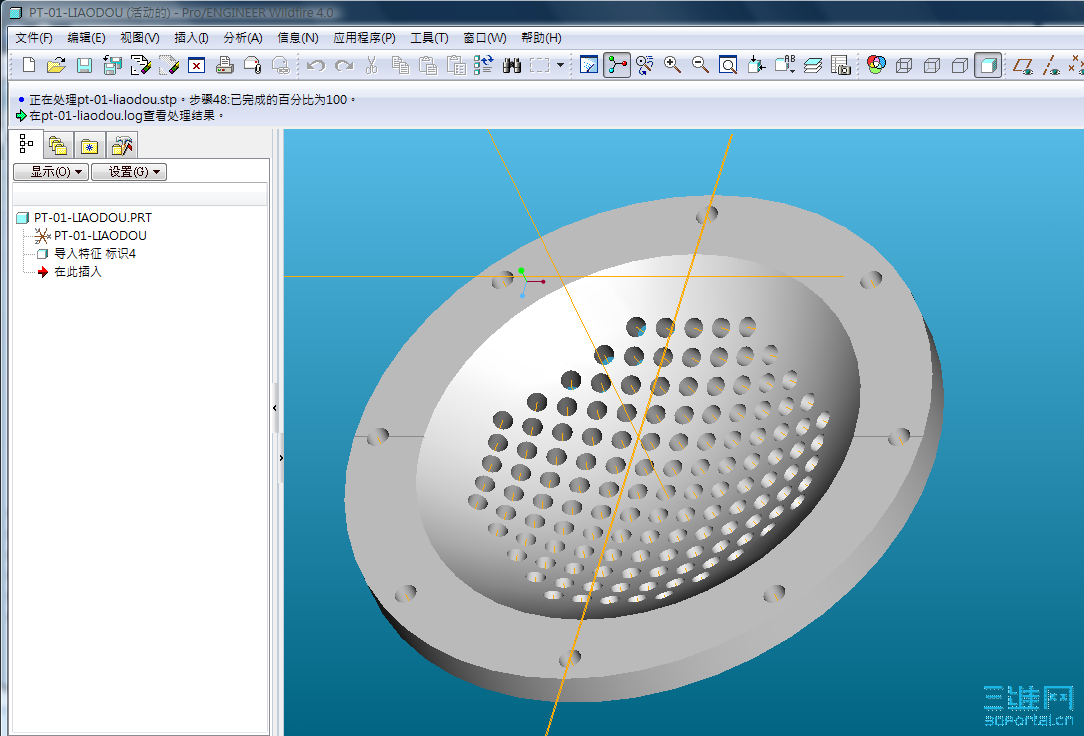Viewport: 1084px width, 736px height.
Task: Switch to wireframe display style
Action: click(x=904, y=65)
